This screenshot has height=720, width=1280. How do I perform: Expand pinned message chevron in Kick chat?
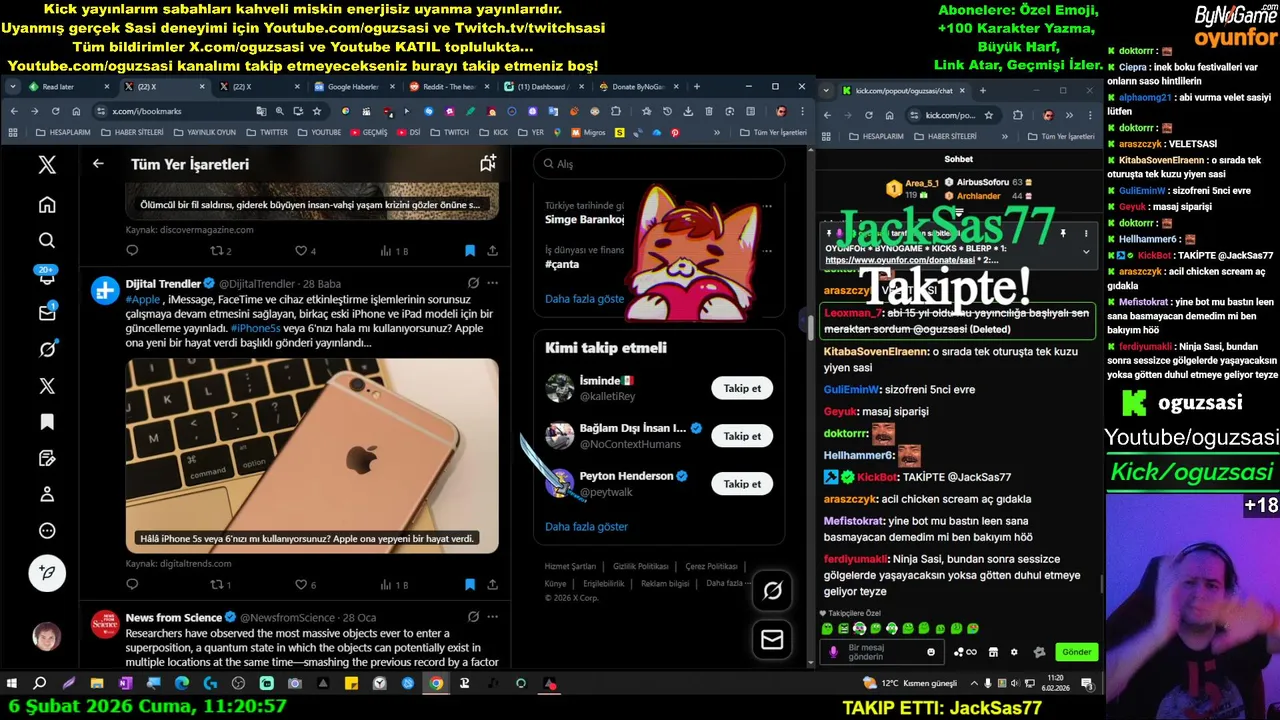click(1086, 252)
